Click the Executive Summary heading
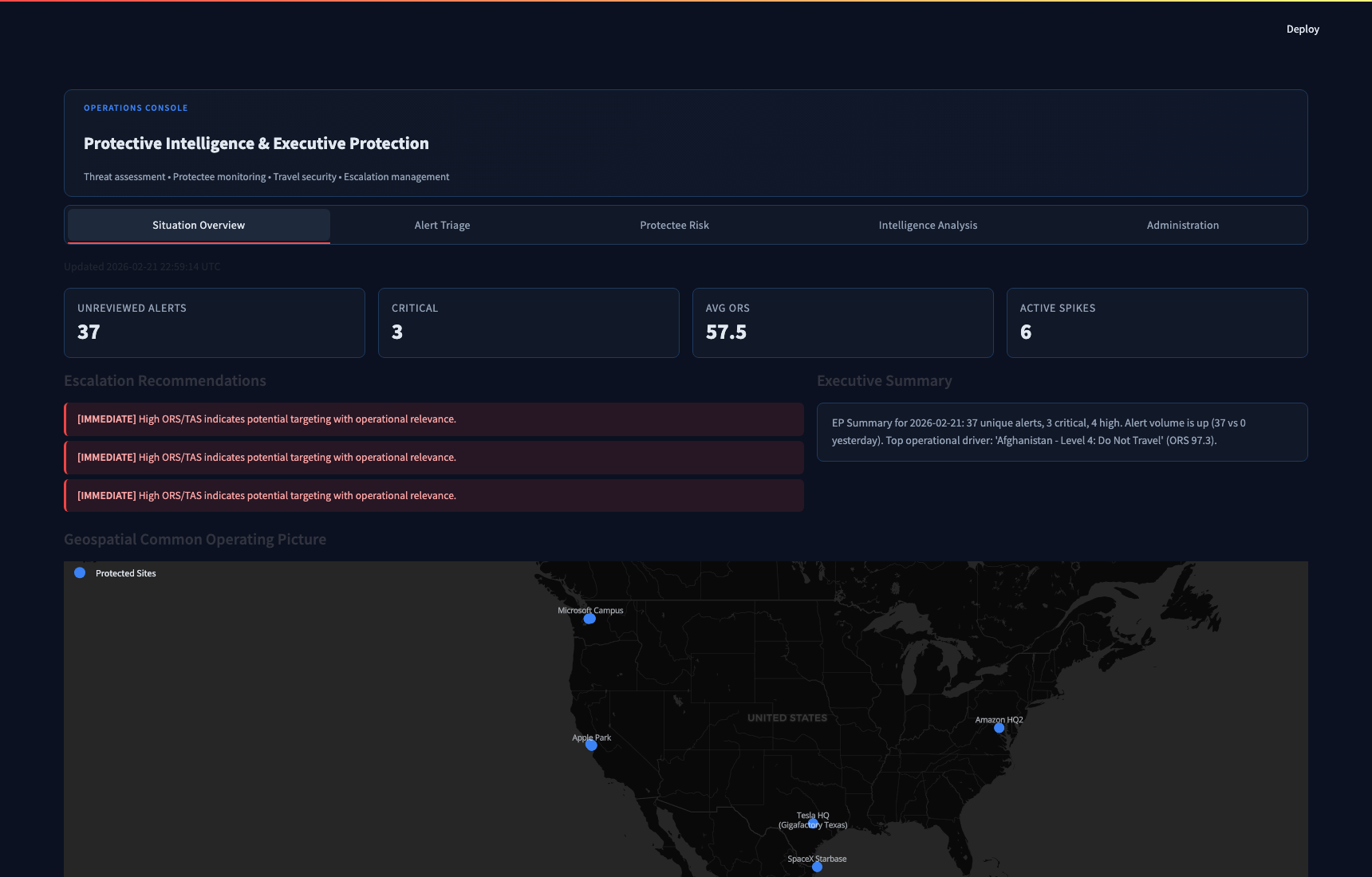1372x877 pixels. [x=885, y=381]
